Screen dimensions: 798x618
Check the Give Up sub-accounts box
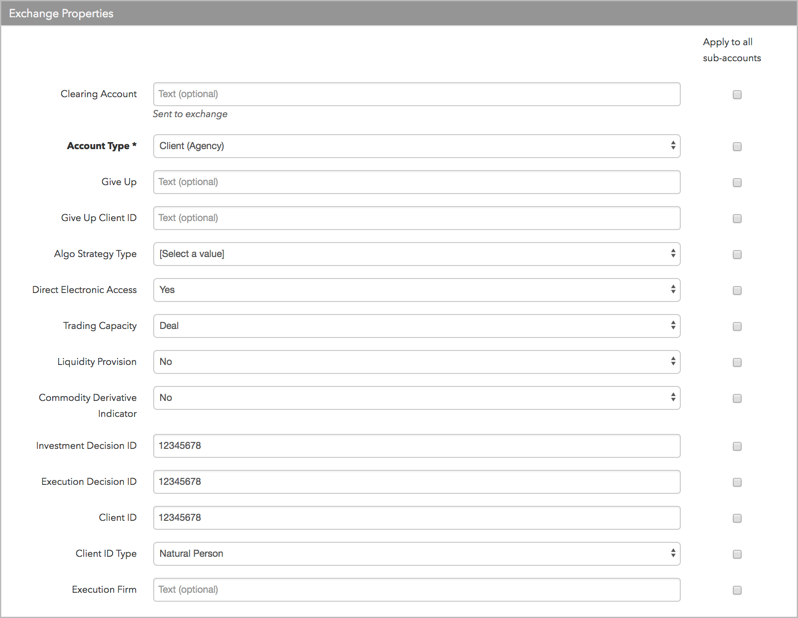[x=737, y=182]
